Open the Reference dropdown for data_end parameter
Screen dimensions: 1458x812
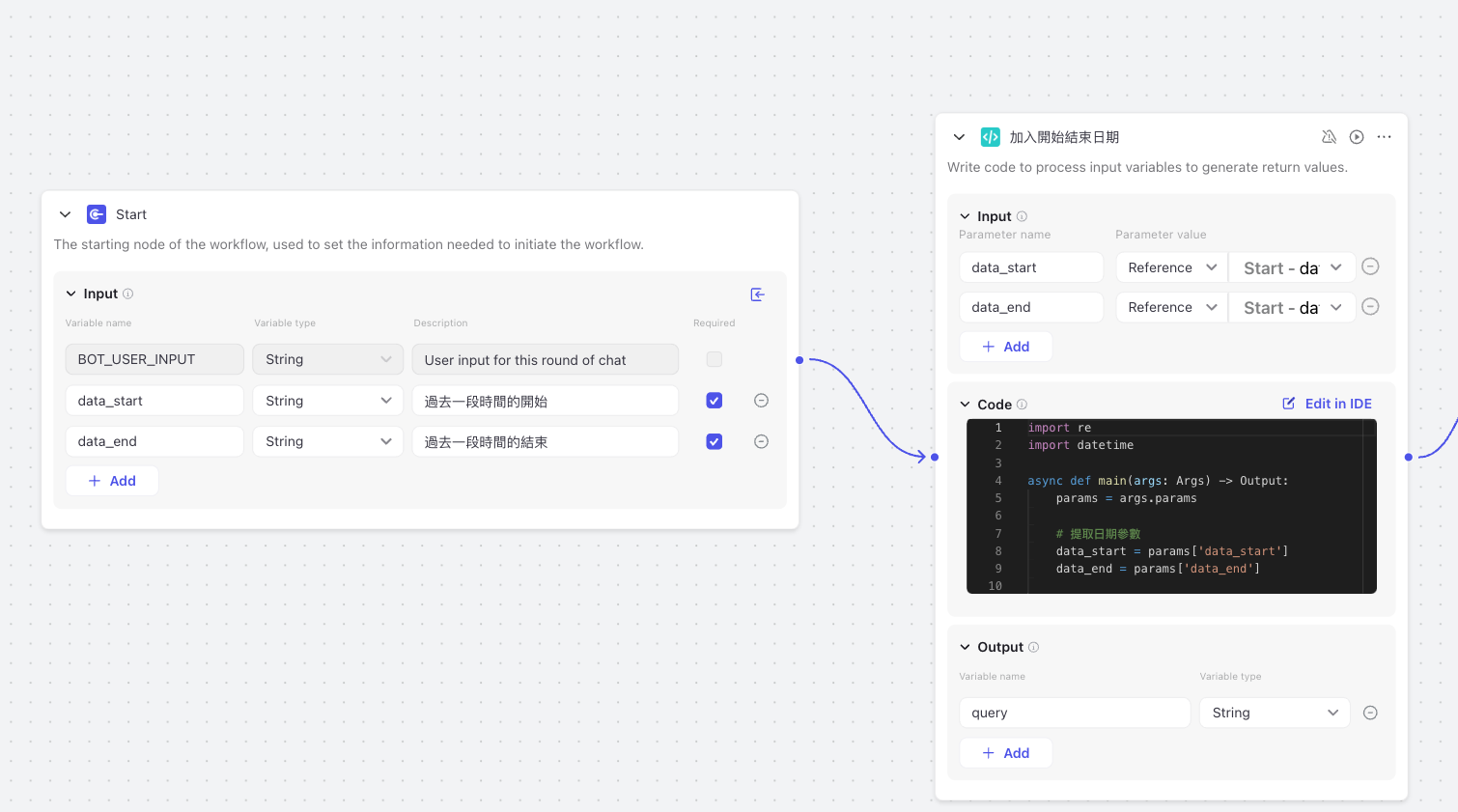pos(1171,307)
